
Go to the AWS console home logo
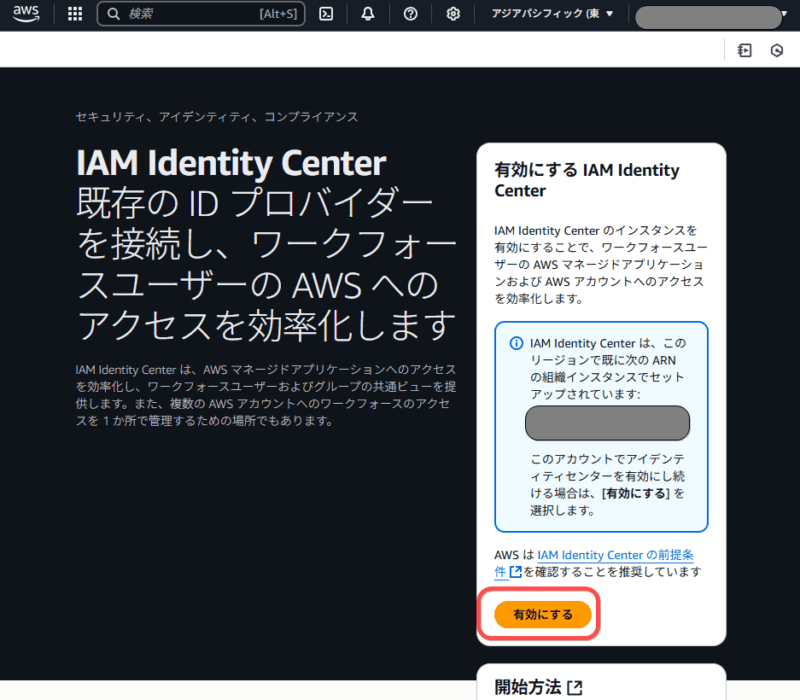(26, 14)
